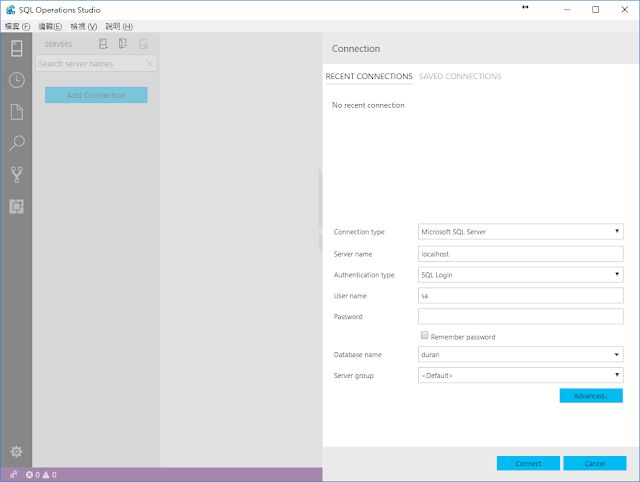
Task: Open the 編輯(E) menu
Action: [x=50, y=27]
